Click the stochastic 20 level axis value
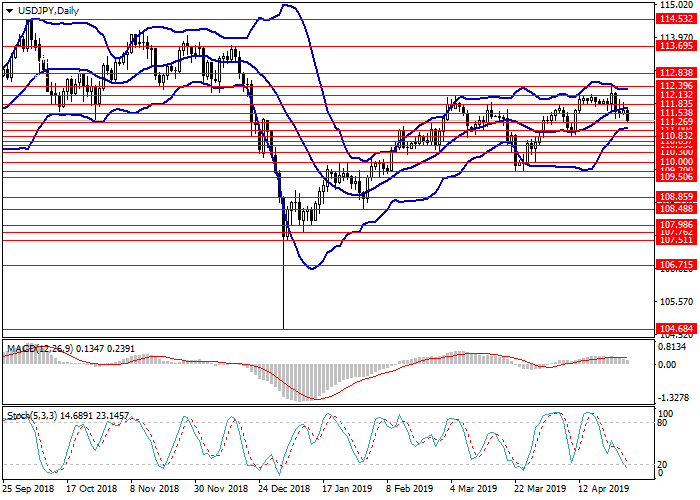Viewport: 700px width, 500px height. [664, 465]
